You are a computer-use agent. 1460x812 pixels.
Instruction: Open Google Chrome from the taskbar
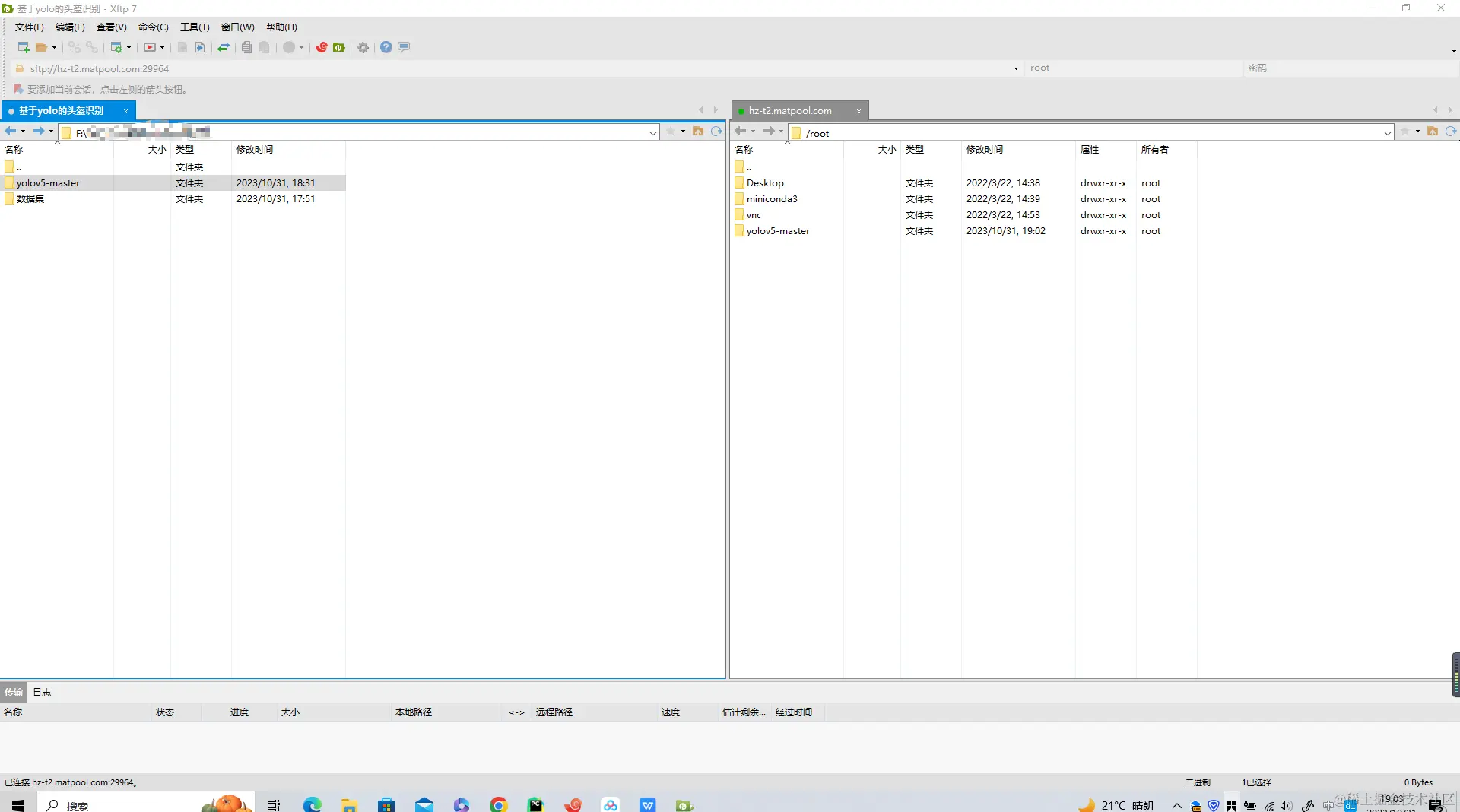tap(499, 804)
